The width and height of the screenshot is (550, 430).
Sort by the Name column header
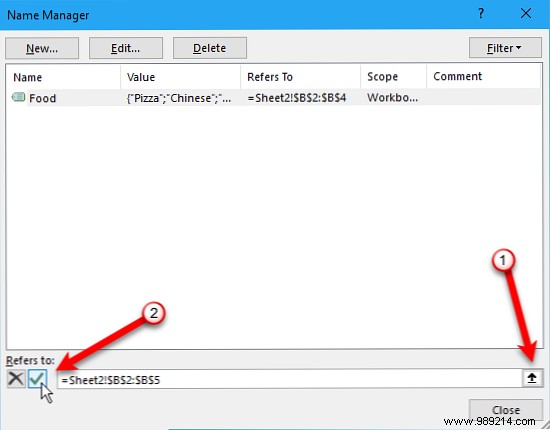(63, 77)
